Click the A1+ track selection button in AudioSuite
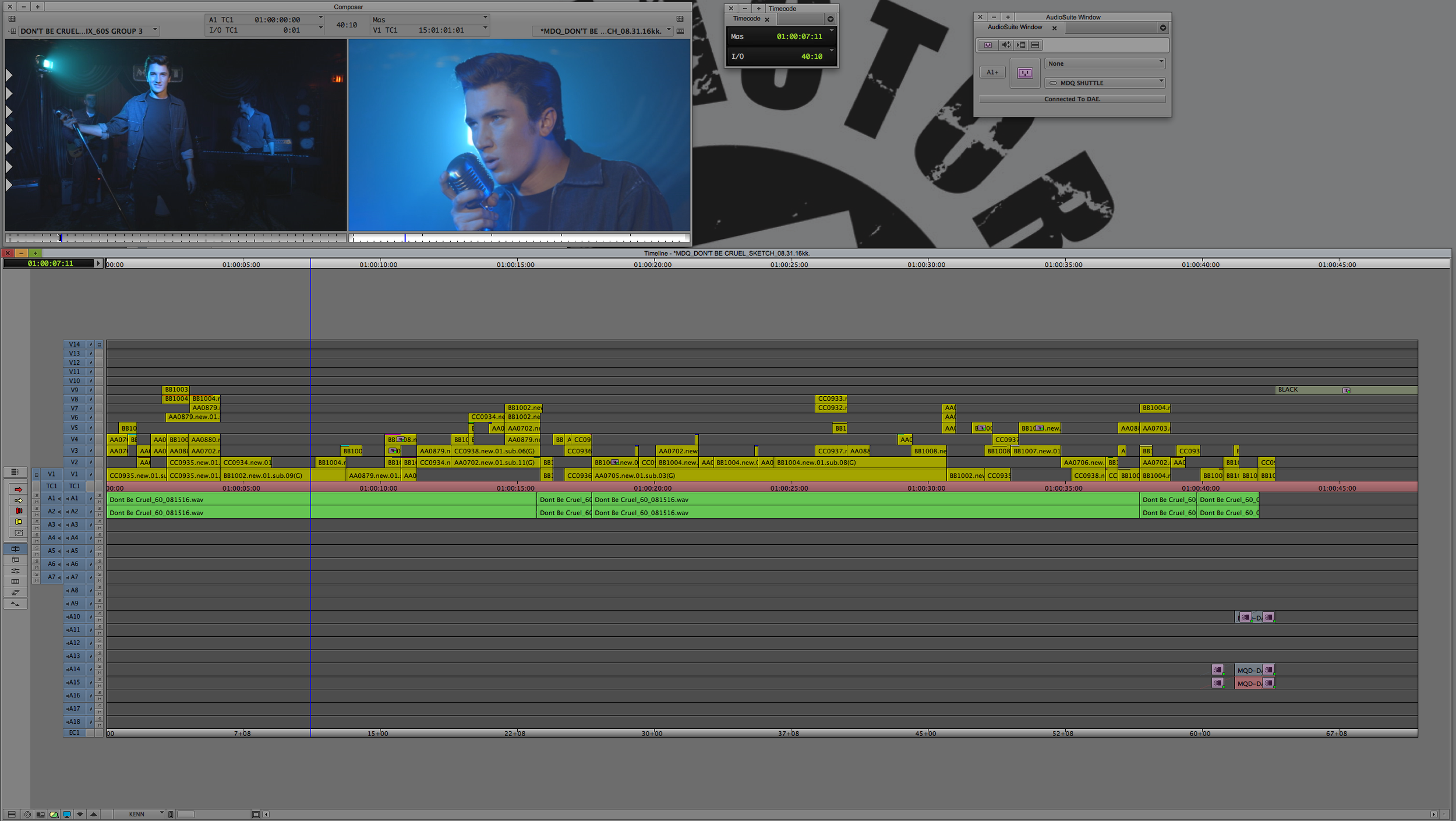Screen dimensions: 1456x821 pyautogui.click(x=992, y=72)
